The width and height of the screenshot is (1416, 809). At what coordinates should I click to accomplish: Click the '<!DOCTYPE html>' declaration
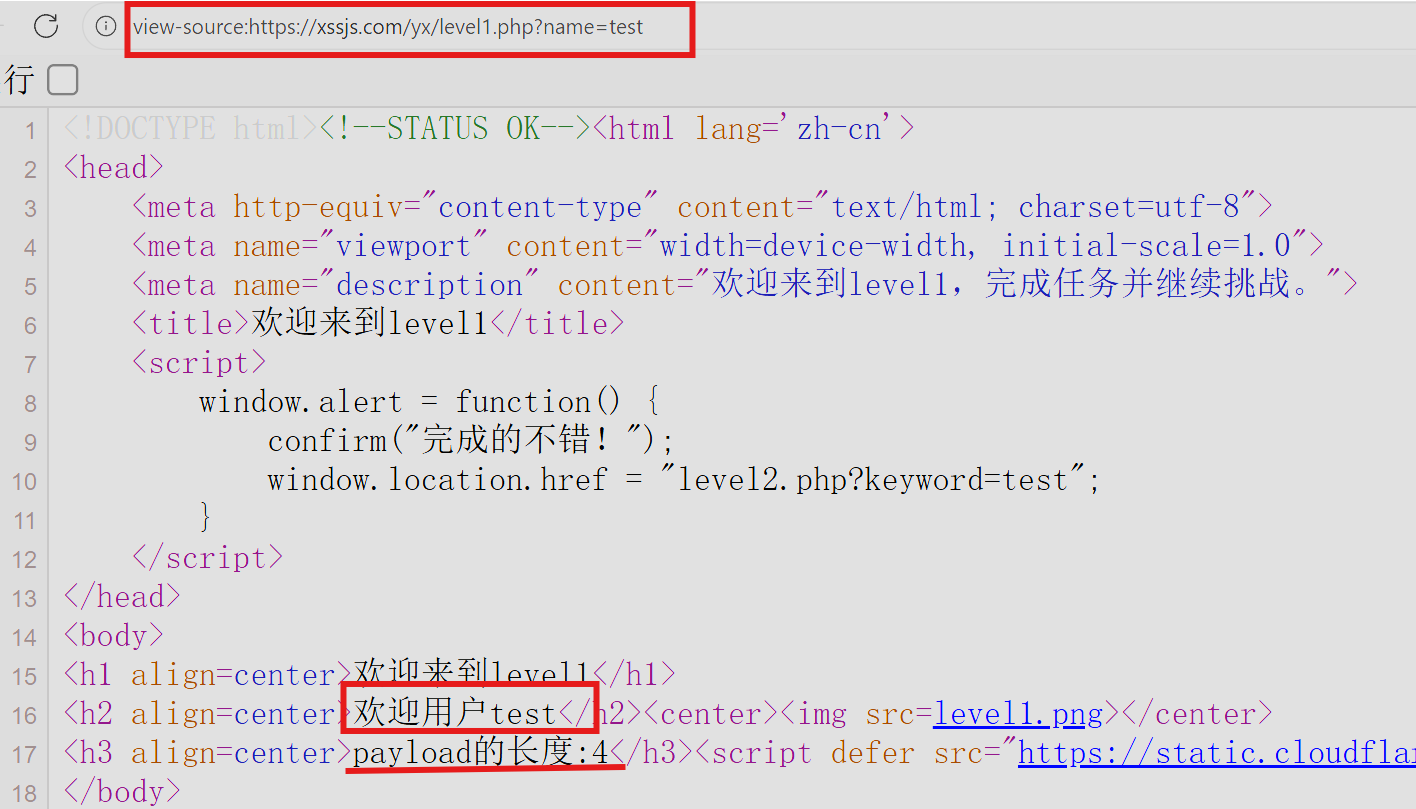tap(191, 129)
